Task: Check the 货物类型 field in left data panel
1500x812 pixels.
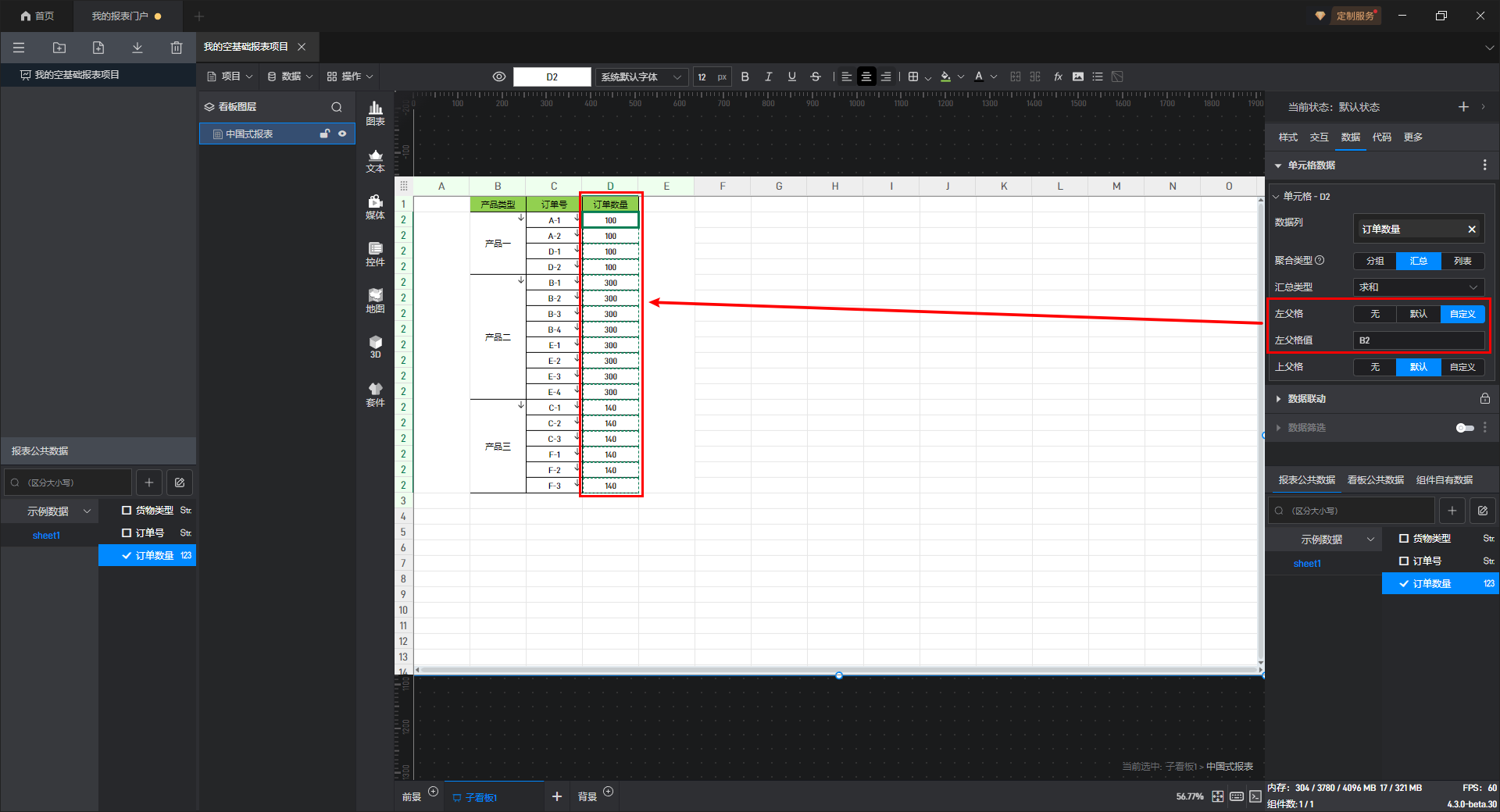Action: pos(127,511)
